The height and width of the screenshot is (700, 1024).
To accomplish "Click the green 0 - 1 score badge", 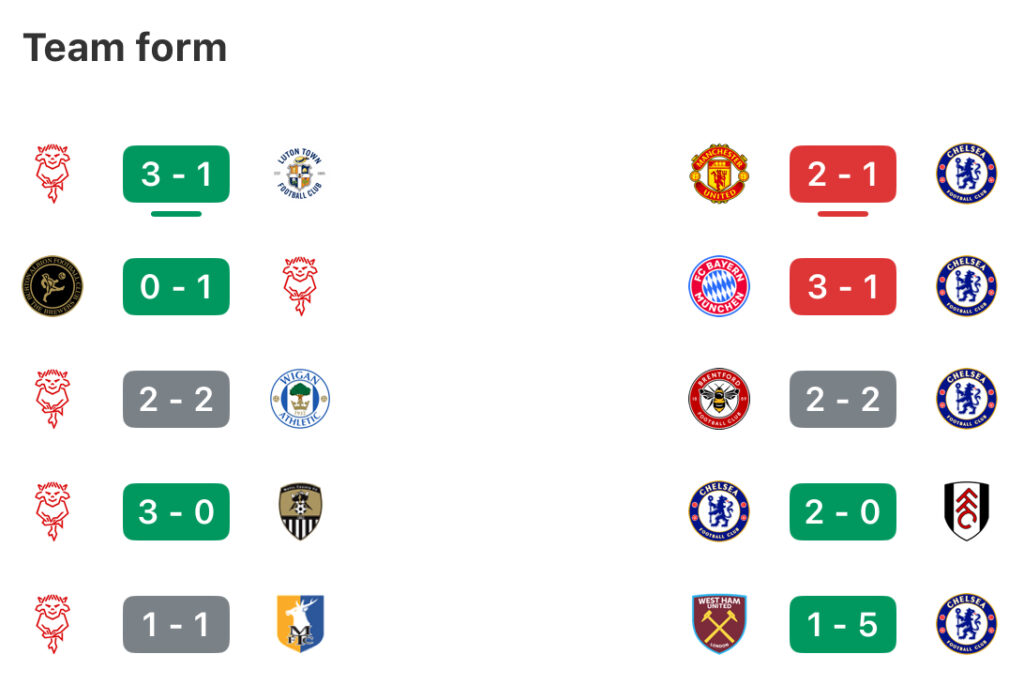I will tap(176, 287).
